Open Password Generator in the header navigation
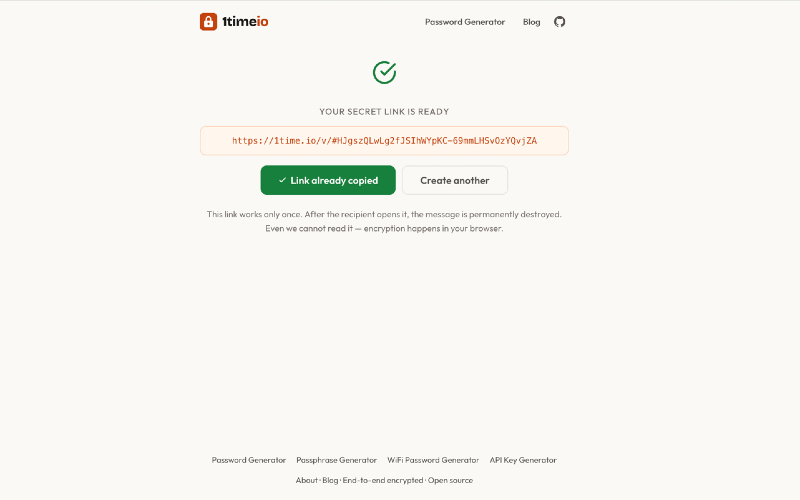800x500 pixels. 465,22
